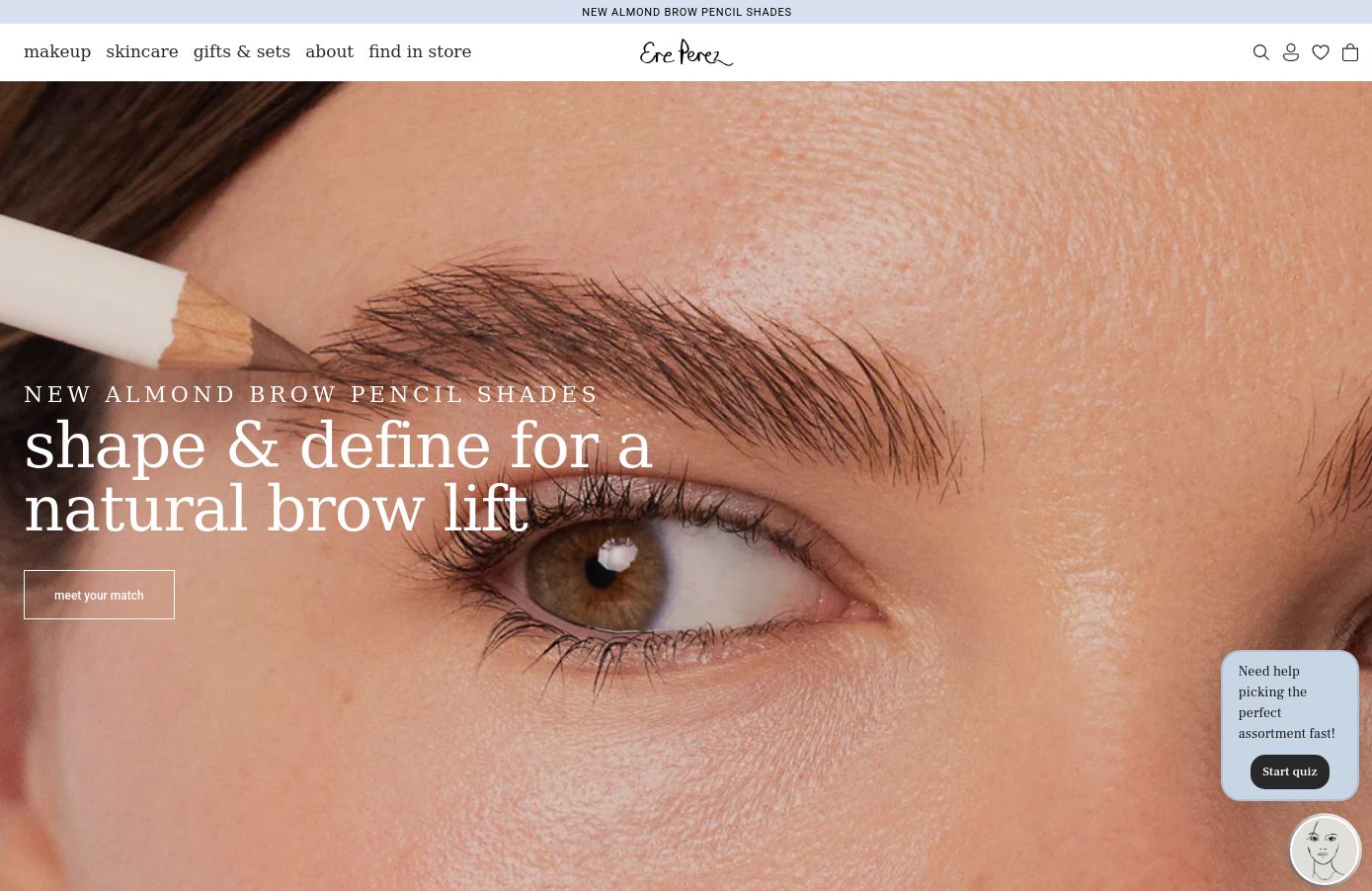Click hero subheading 'New Almond Brow Pencil Shades'
This screenshot has height=891, width=1372.
(311, 394)
